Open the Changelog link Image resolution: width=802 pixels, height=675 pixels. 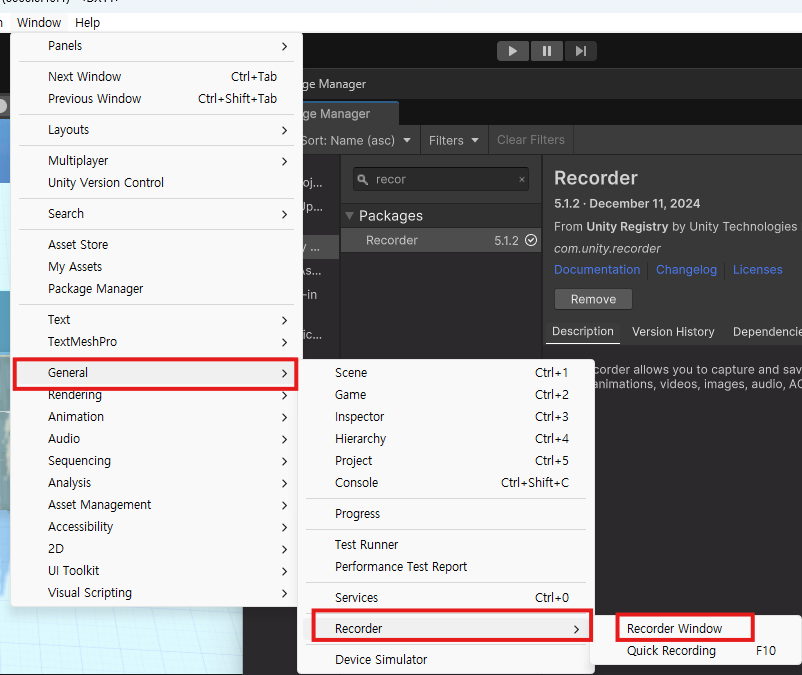point(686,269)
